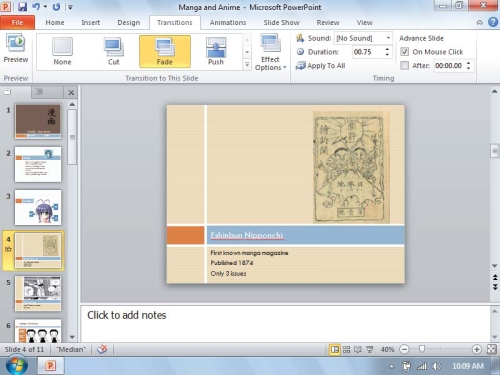Select slide 5 thumbnail
500x375 pixels.
point(38,293)
